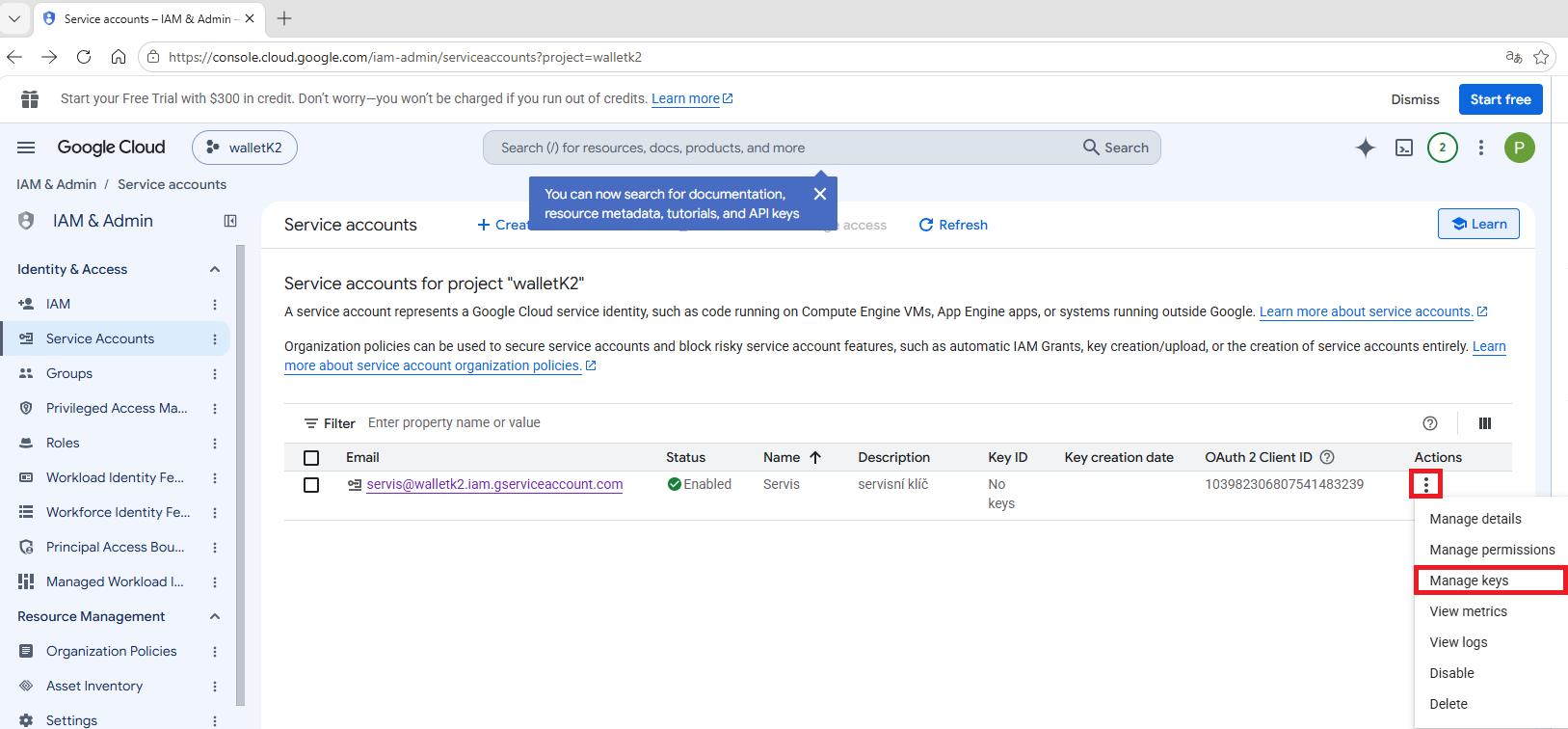Screen dimensions: 1568x729
Task: Collapse the Resource Management section
Action: pyautogui.click(x=215, y=616)
